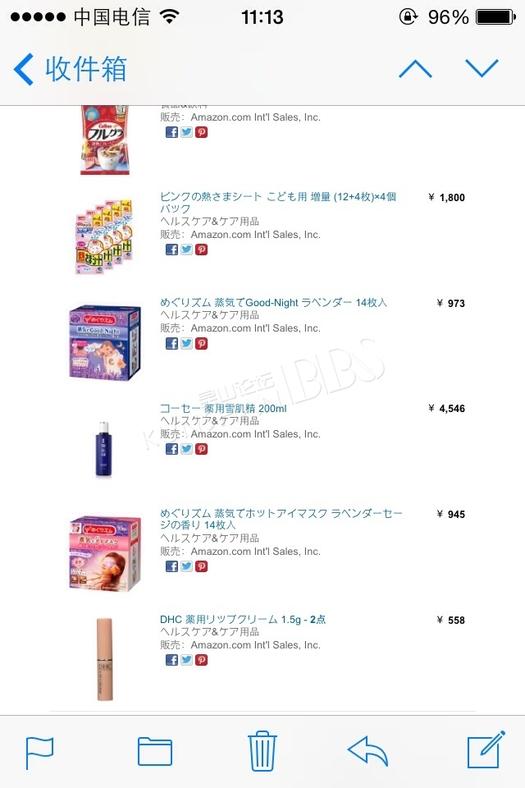Open めぐりズム Good-Night ラベンダー link
The width and height of the screenshot is (525, 788).
click(273, 303)
